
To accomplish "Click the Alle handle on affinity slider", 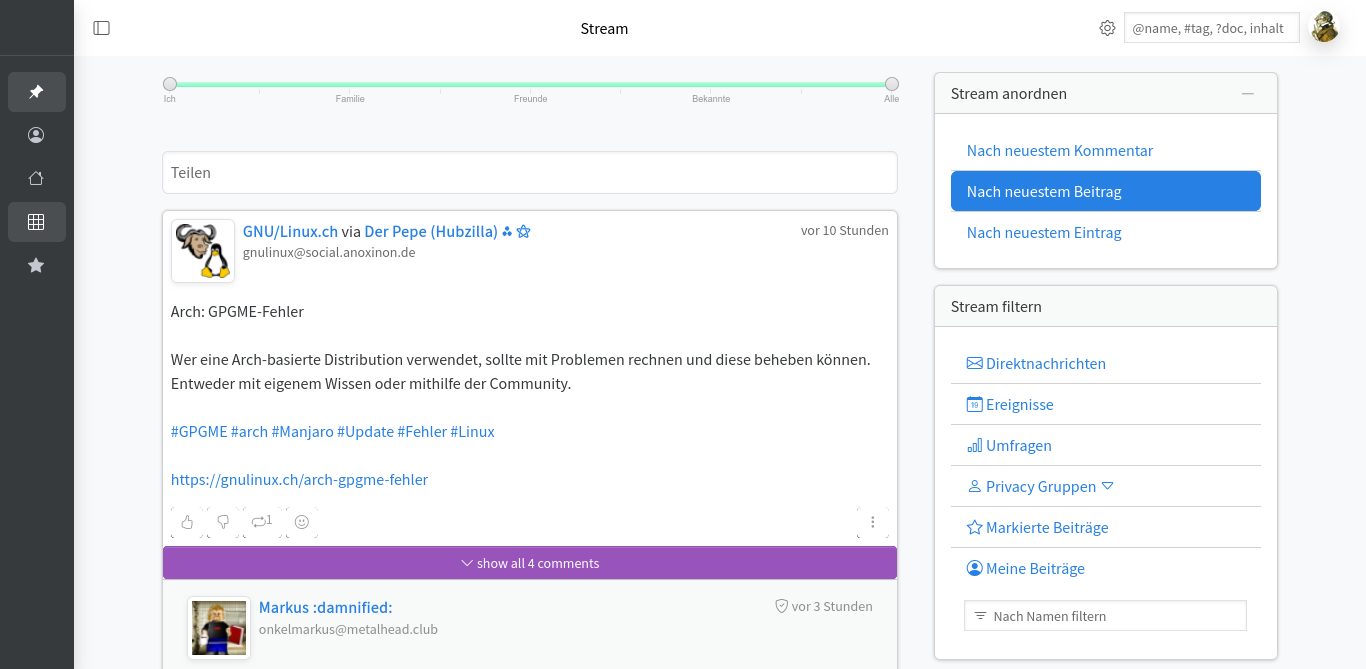I will click(x=892, y=84).
